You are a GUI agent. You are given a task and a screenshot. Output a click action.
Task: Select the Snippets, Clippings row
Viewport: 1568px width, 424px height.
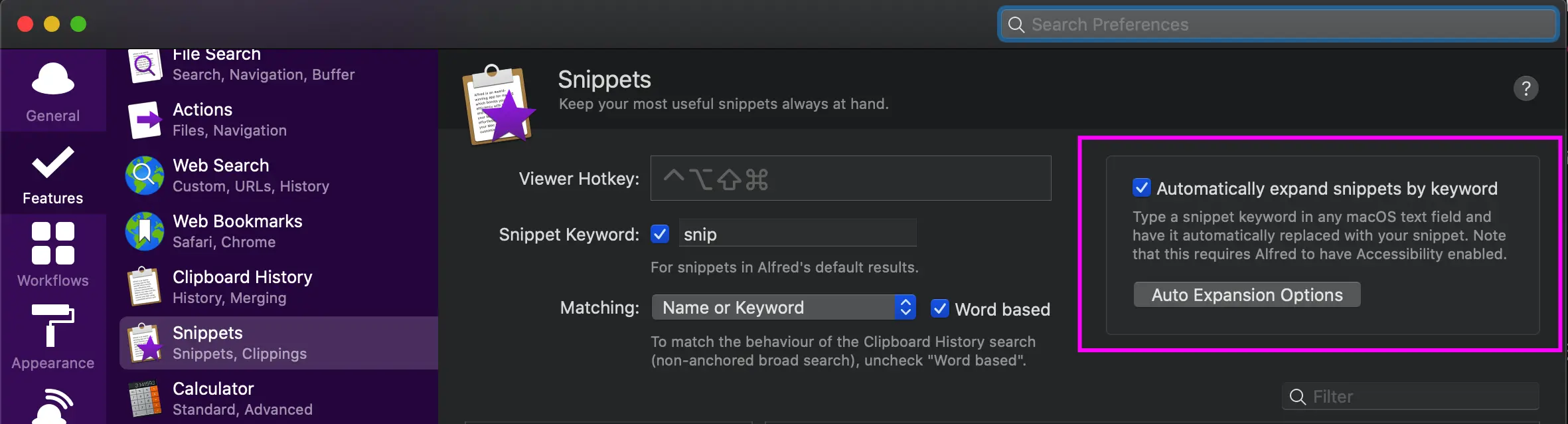(279, 343)
